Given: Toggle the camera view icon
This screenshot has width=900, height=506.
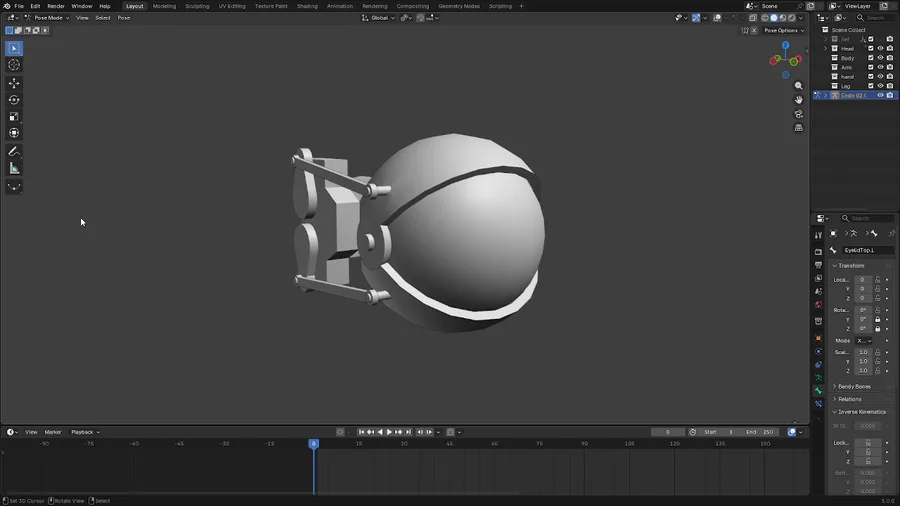Looking at the screenshot, I should (798, 114).
